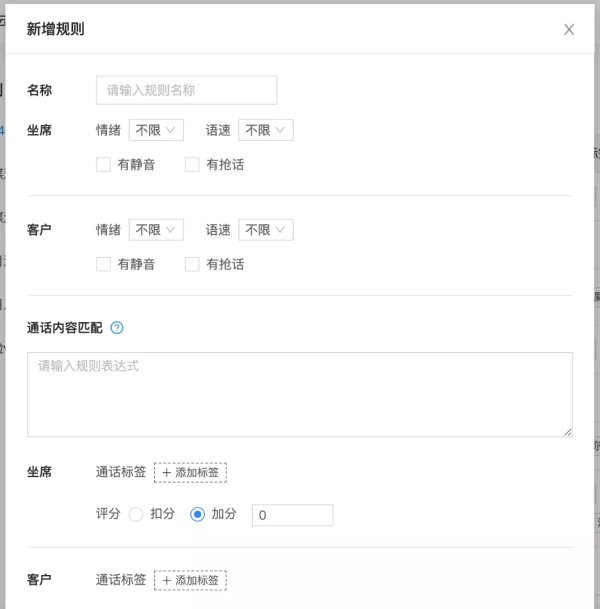This screenshot has width=600, height=609.
Task: Close the 新增规则 dialog
Action: coord(569,30)
